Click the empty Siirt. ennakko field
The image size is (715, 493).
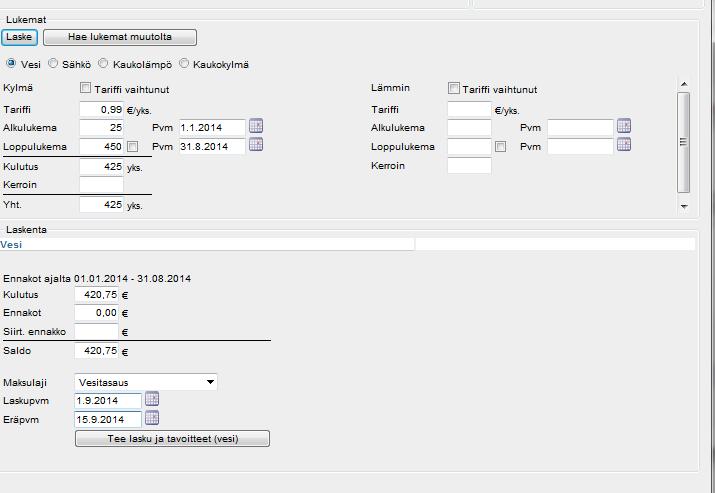pos(96,332)
